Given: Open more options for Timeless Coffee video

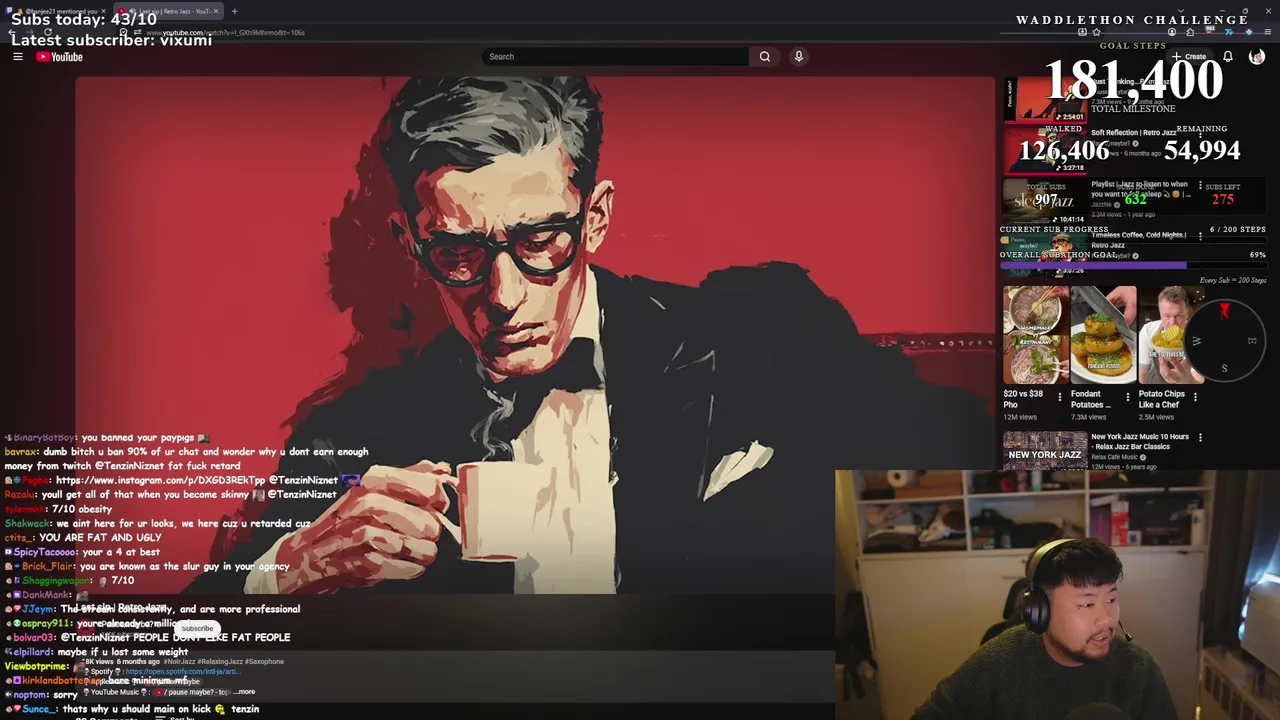Looking at the screenshot, I should coord(1200,237).
